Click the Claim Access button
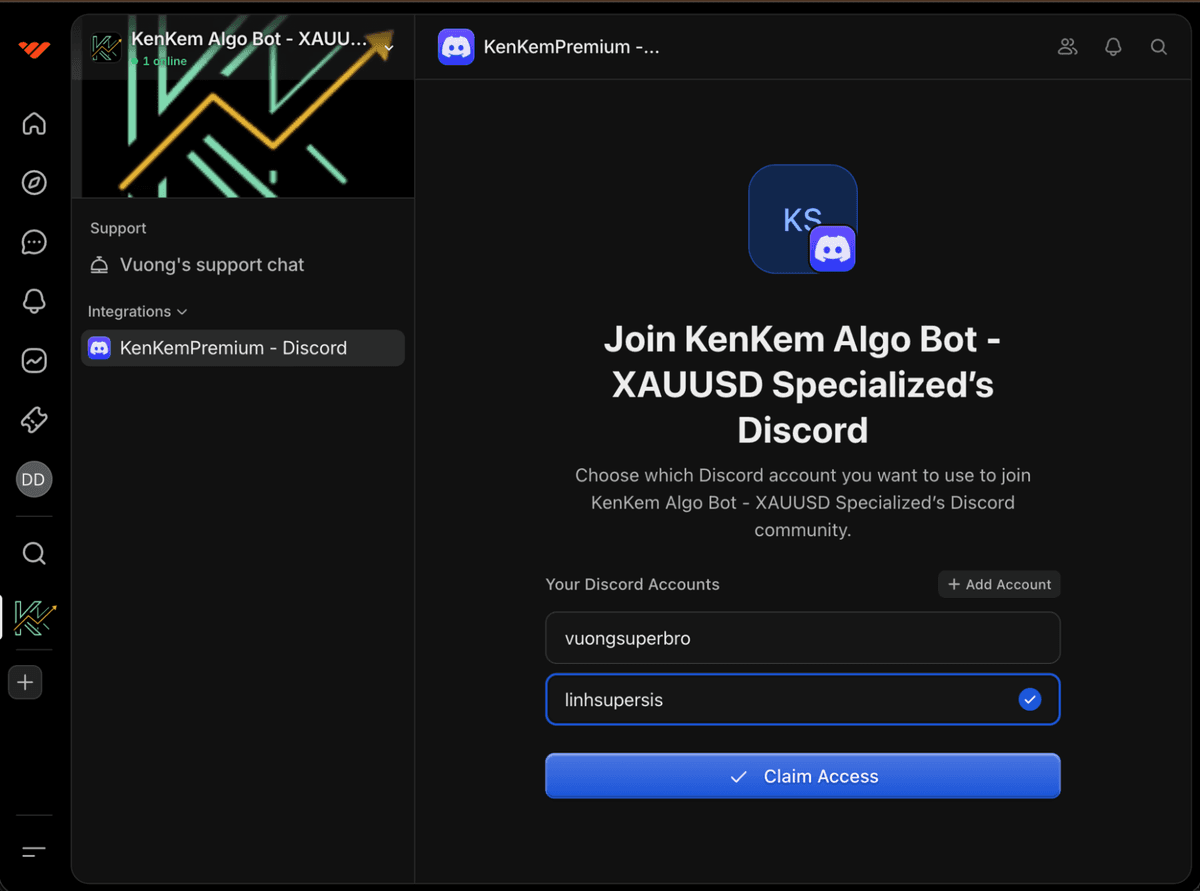The image size is (1200, 891). pyautogui.click(x=803, y=776)
